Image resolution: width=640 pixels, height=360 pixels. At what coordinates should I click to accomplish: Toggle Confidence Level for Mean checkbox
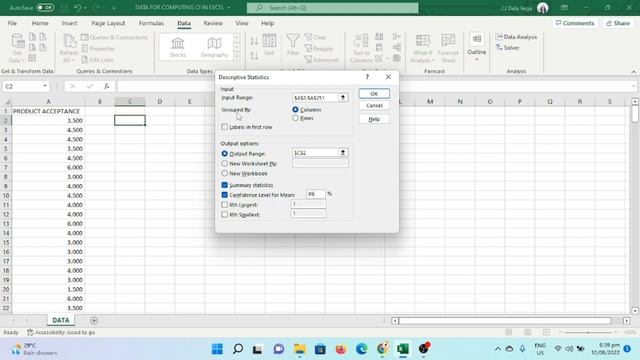[224, 195]
